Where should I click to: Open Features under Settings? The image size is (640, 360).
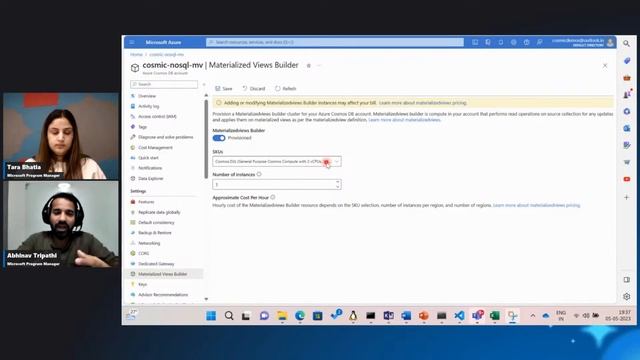tap(146, 202)
